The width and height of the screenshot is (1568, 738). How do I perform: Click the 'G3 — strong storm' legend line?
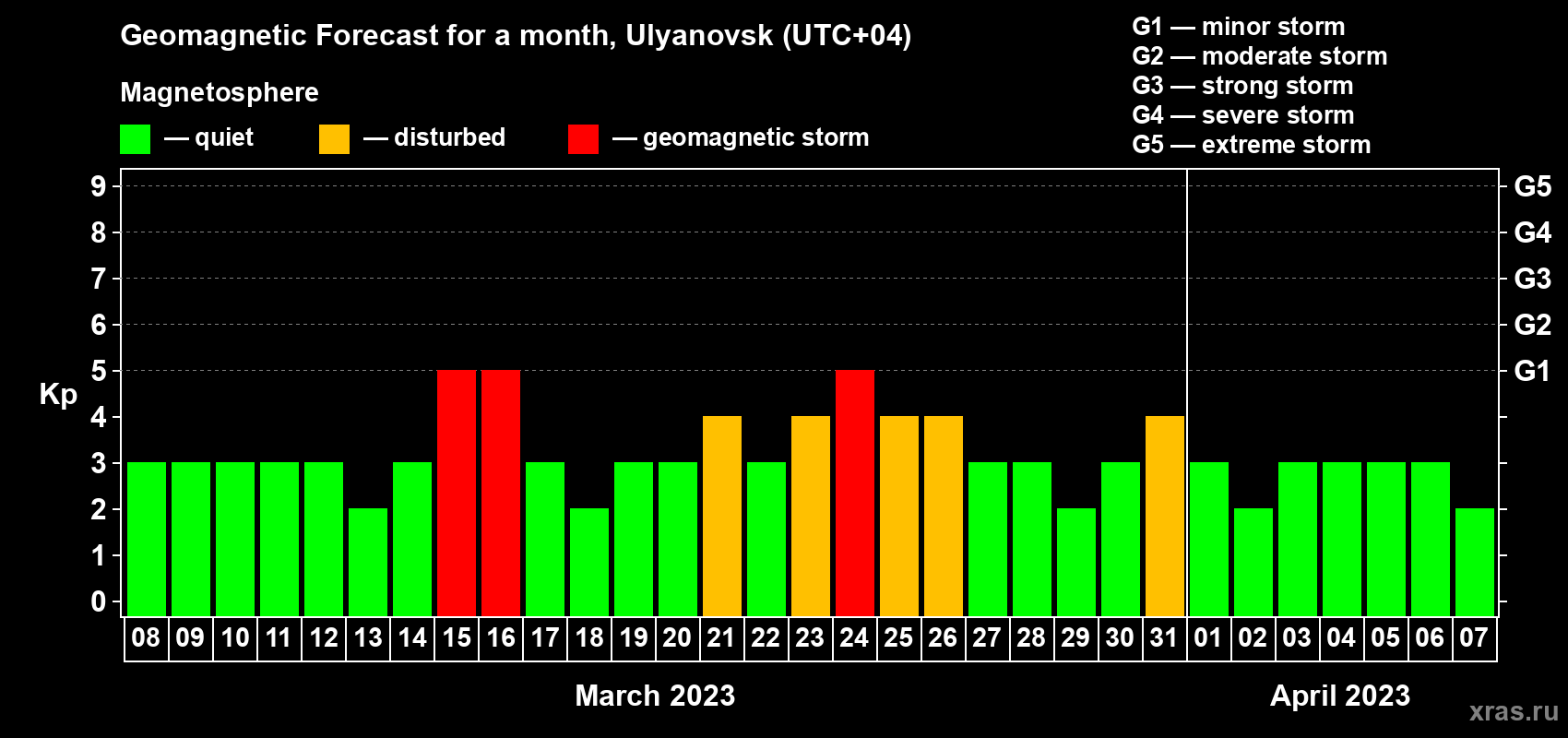click(1243, 86)
